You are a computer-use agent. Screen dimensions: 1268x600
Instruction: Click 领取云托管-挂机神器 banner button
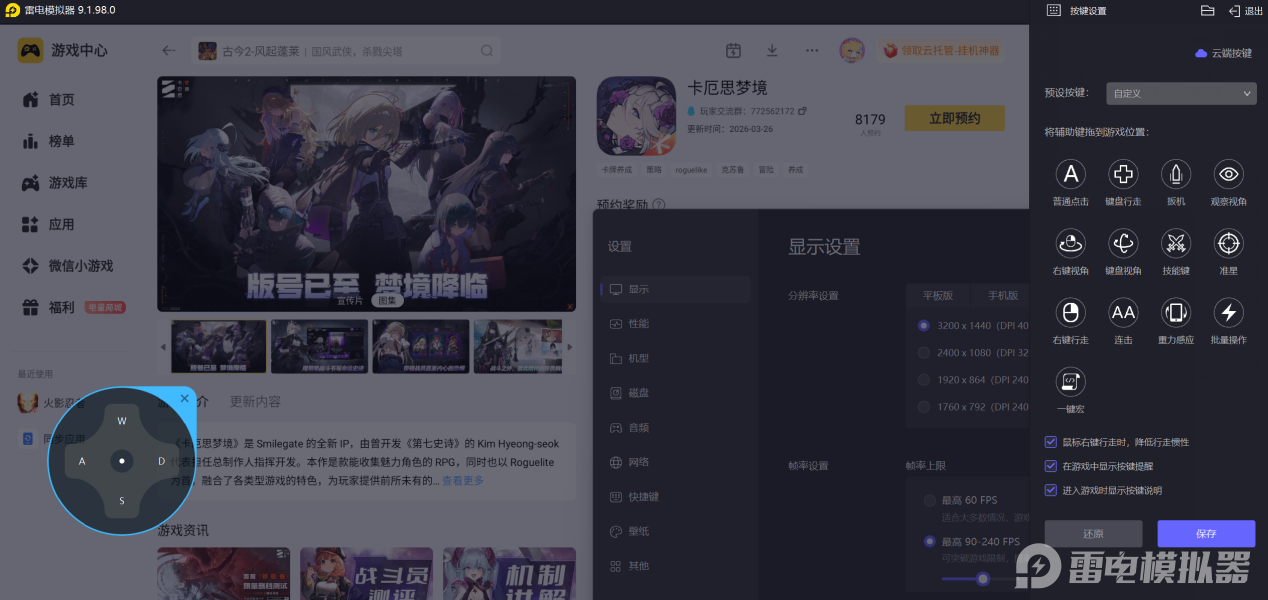(941, 50)
